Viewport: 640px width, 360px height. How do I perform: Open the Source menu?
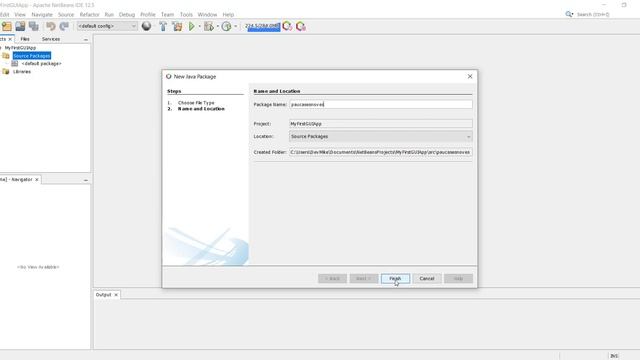pos(66,14)
